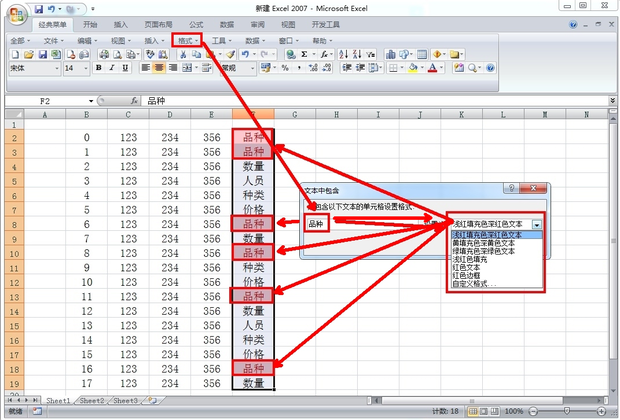Select column K header
Viewport: 620px width, 420px height.
pyautogui.click(x=446, y=115)
